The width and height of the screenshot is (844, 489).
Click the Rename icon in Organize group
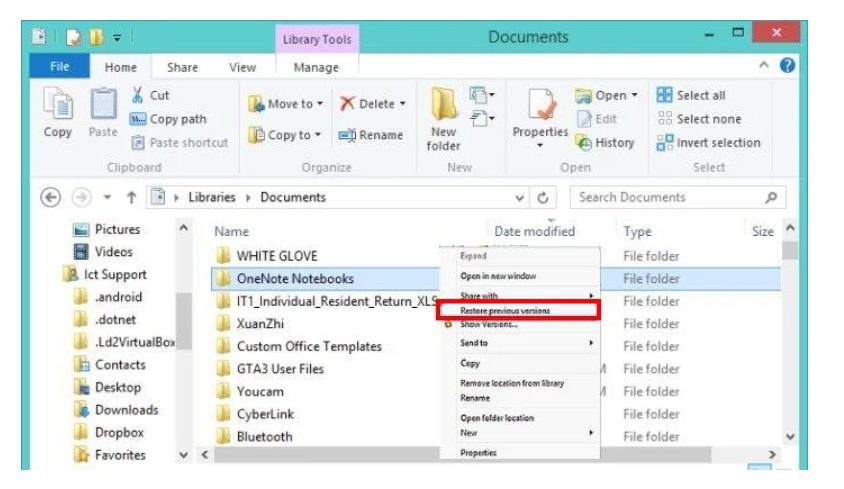tap(348, 135)
